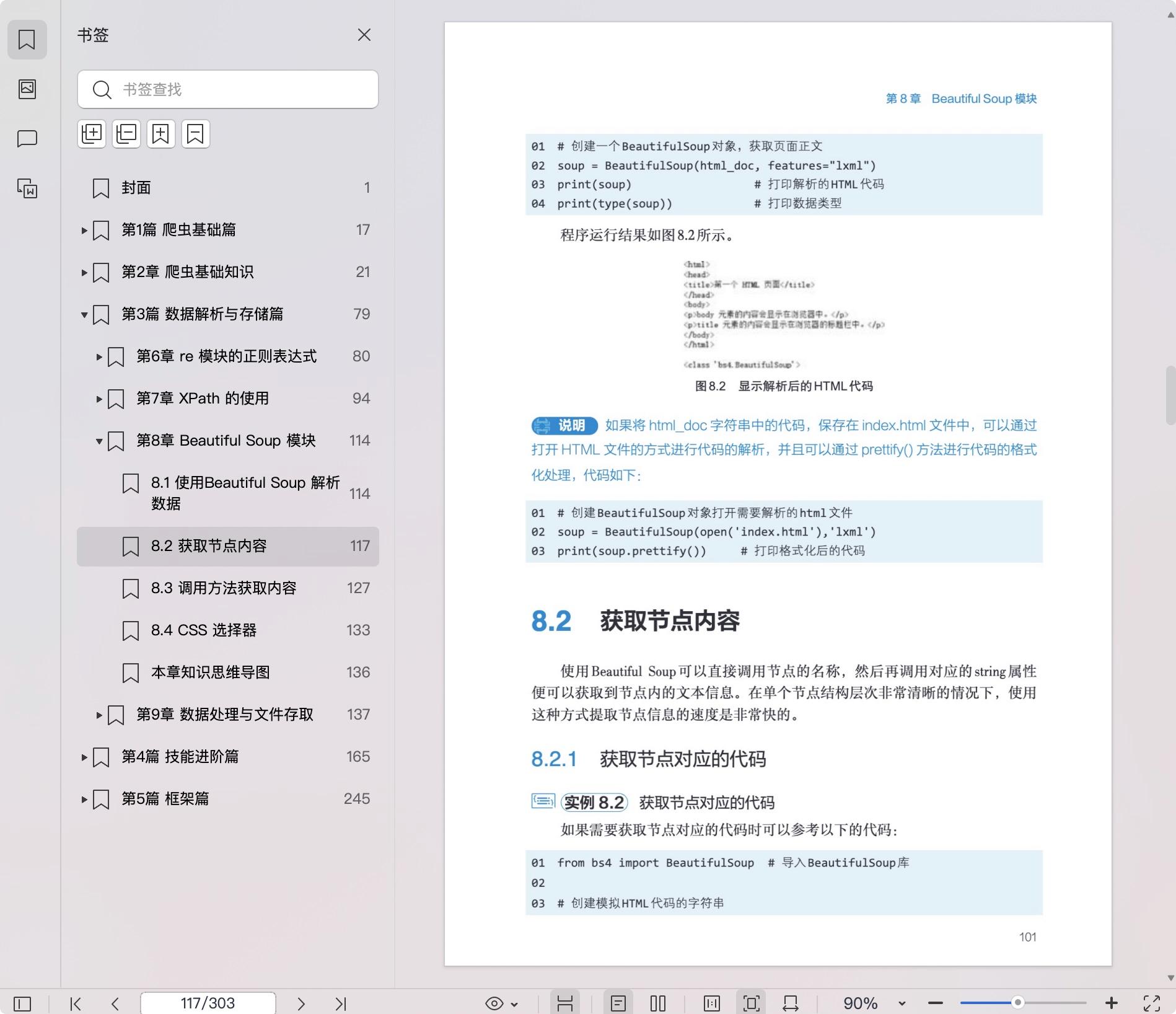Image resolution: width=1176 pixels, height=1014 pixels.
Task: Go to the previous page
Action: tap(115, 1003)
